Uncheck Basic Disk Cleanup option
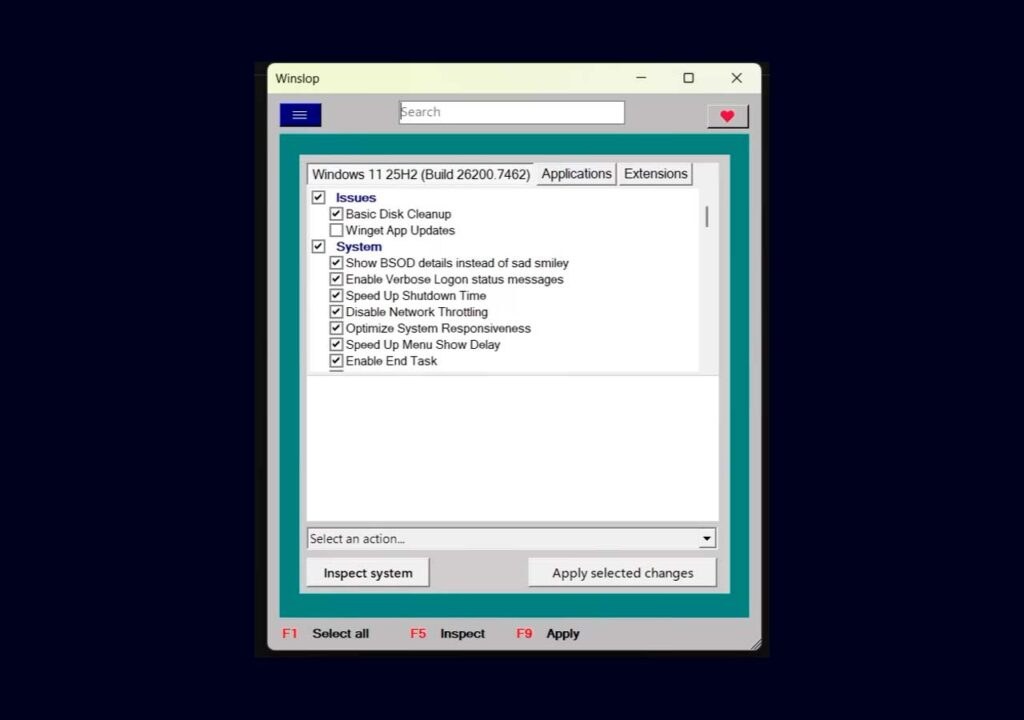Viewport: 1024px width, 720px height. coord(336,214)
